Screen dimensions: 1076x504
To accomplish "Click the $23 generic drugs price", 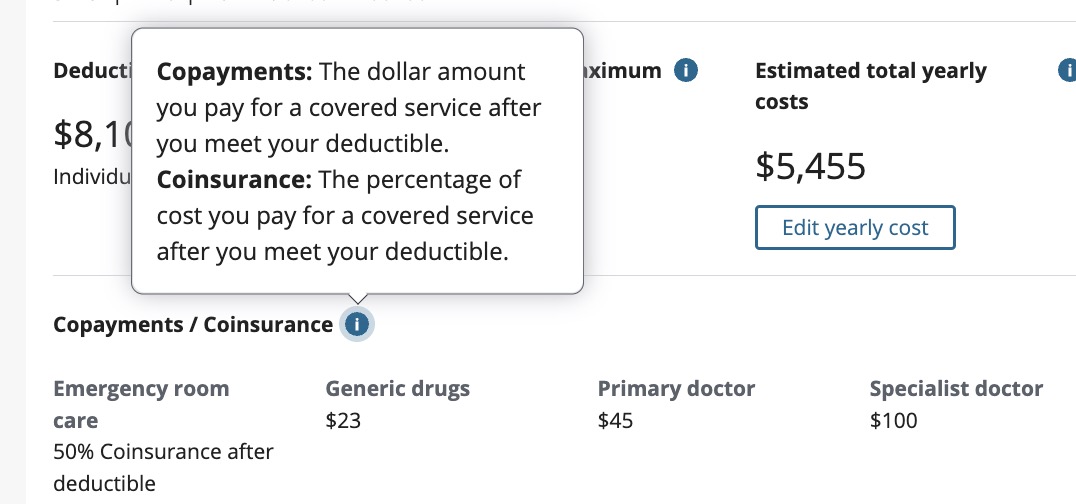I will point(343,421).
